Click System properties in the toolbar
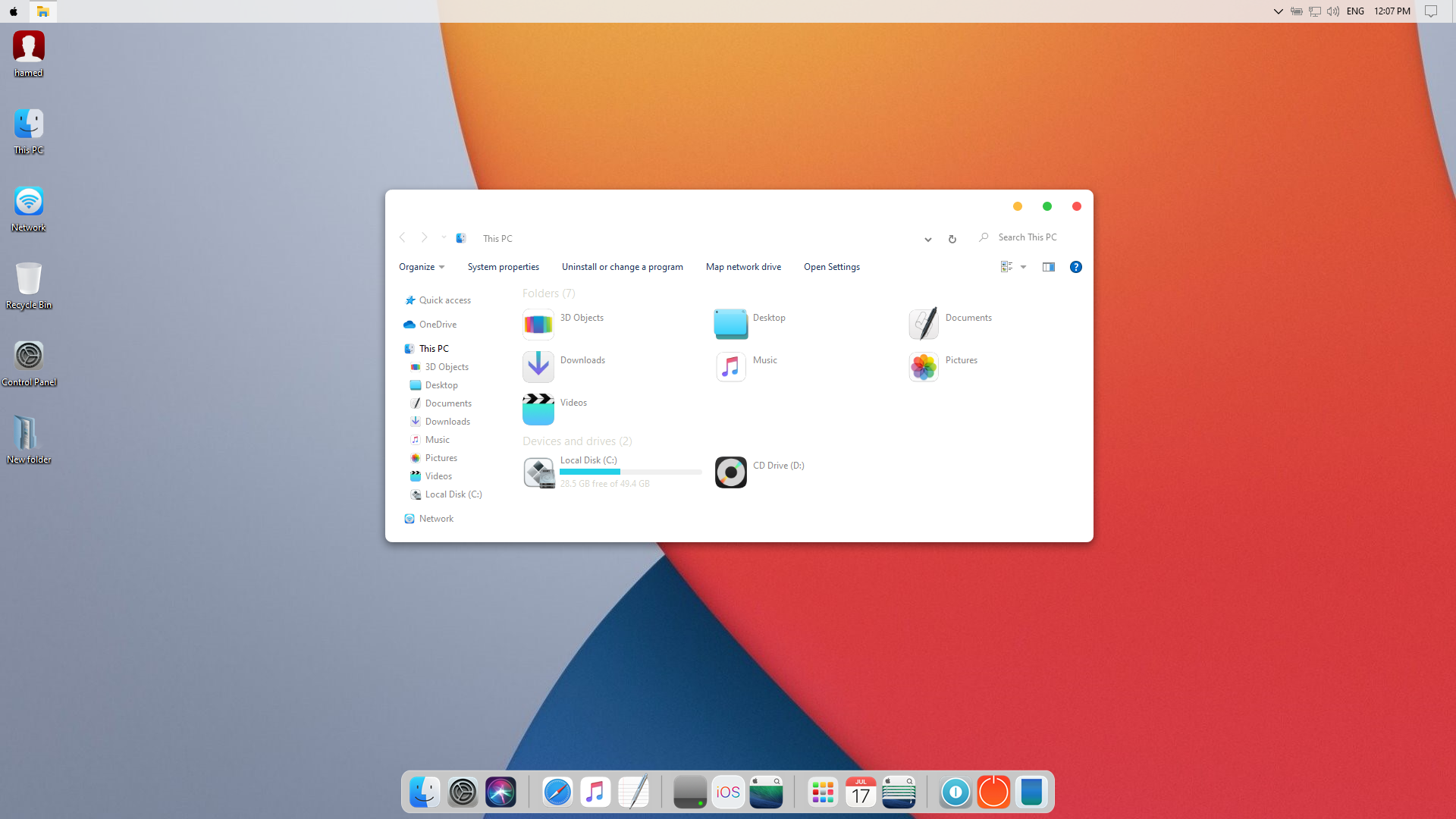Screen dimensions: 1456x819 tap(504, 267)
